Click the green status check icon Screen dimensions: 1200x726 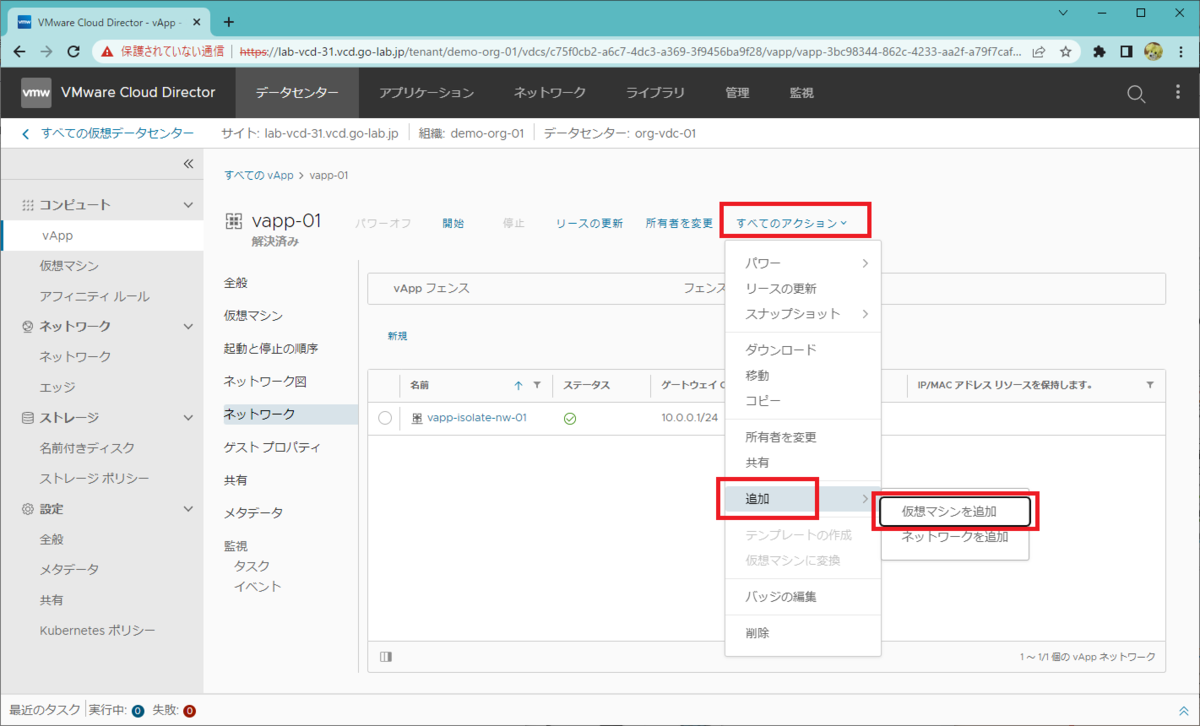tap(570, 418)
